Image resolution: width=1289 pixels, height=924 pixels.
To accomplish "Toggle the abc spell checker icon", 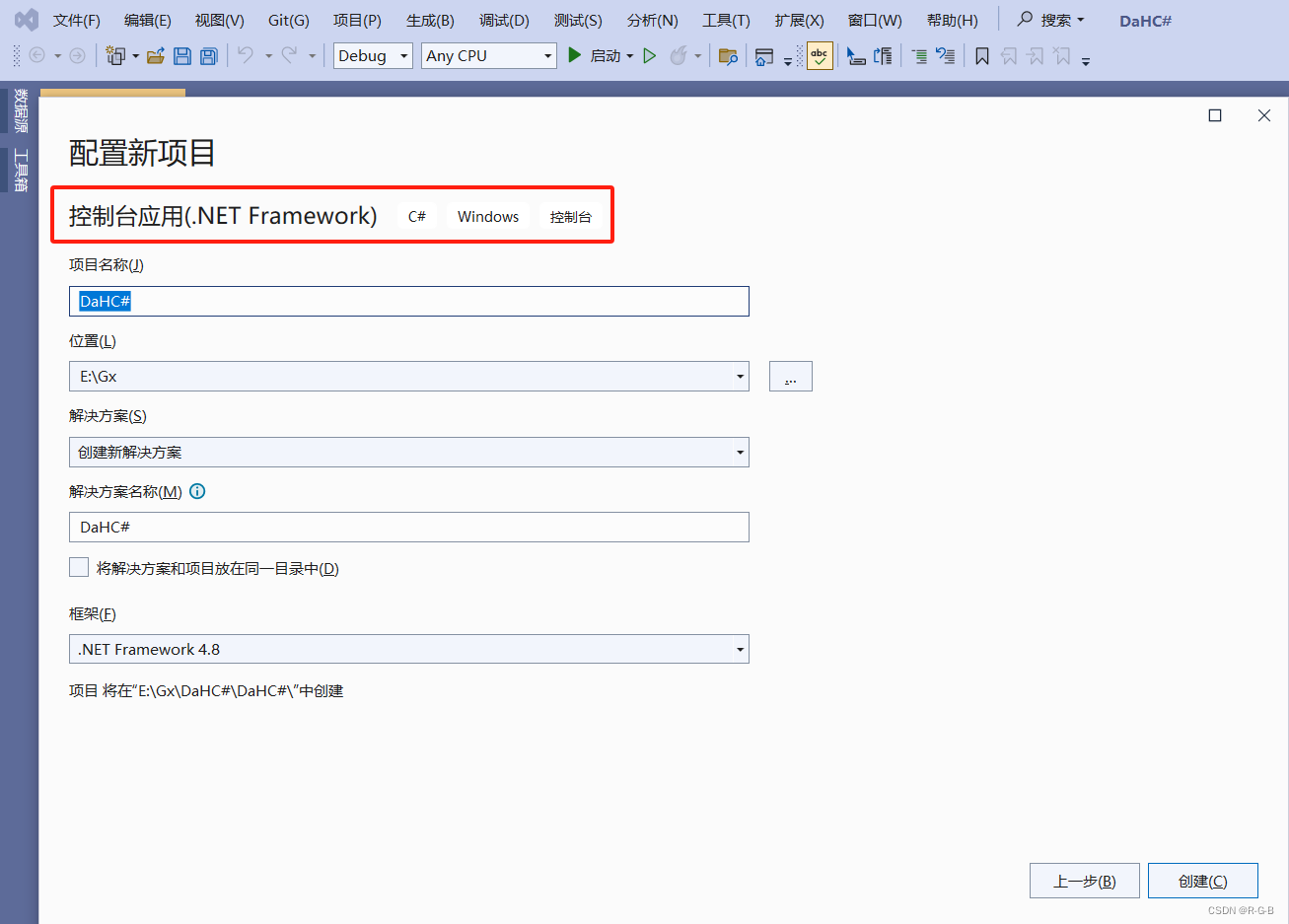I will coord(820,56).
